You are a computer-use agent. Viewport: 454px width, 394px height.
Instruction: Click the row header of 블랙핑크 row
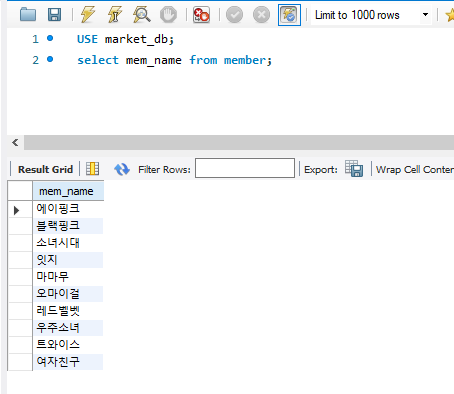20,226
